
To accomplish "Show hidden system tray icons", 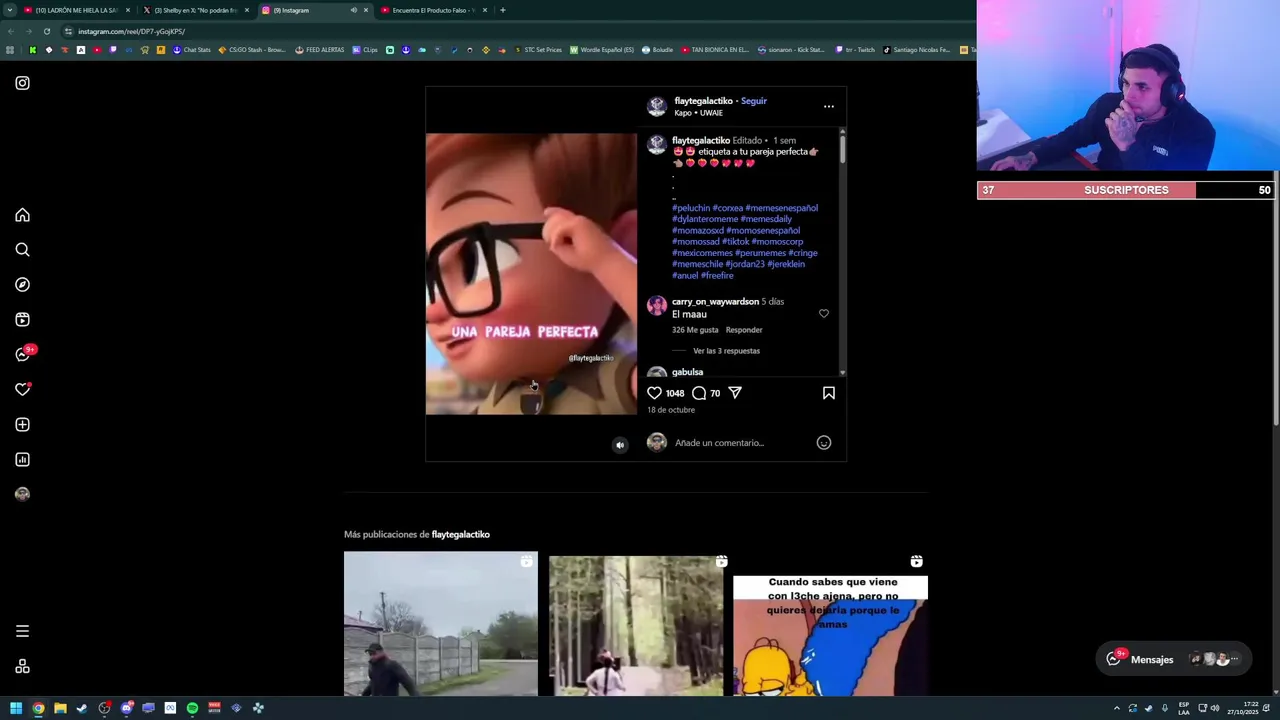I will (1117, 708).
